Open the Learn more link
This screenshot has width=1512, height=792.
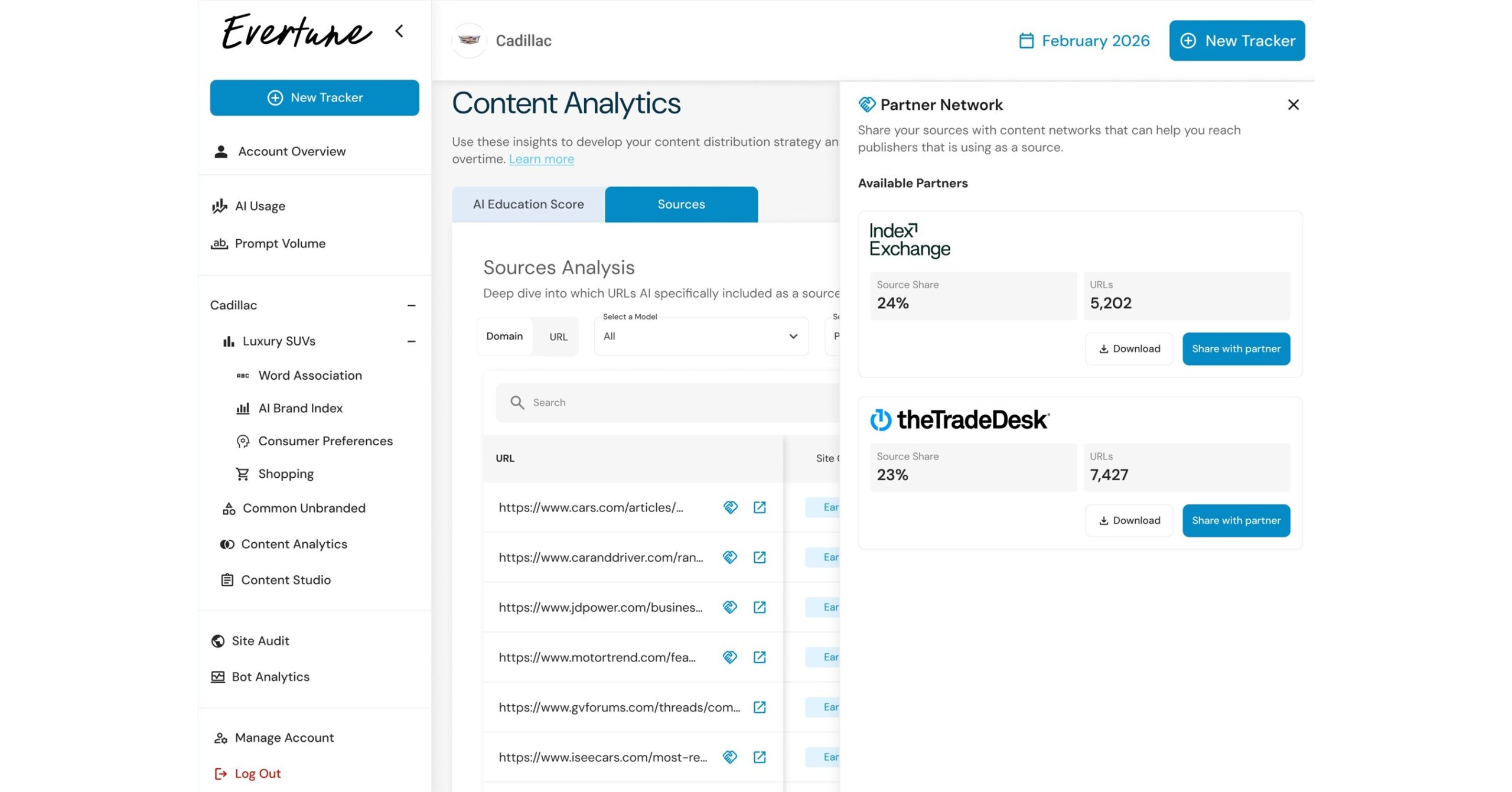(540, 158)
